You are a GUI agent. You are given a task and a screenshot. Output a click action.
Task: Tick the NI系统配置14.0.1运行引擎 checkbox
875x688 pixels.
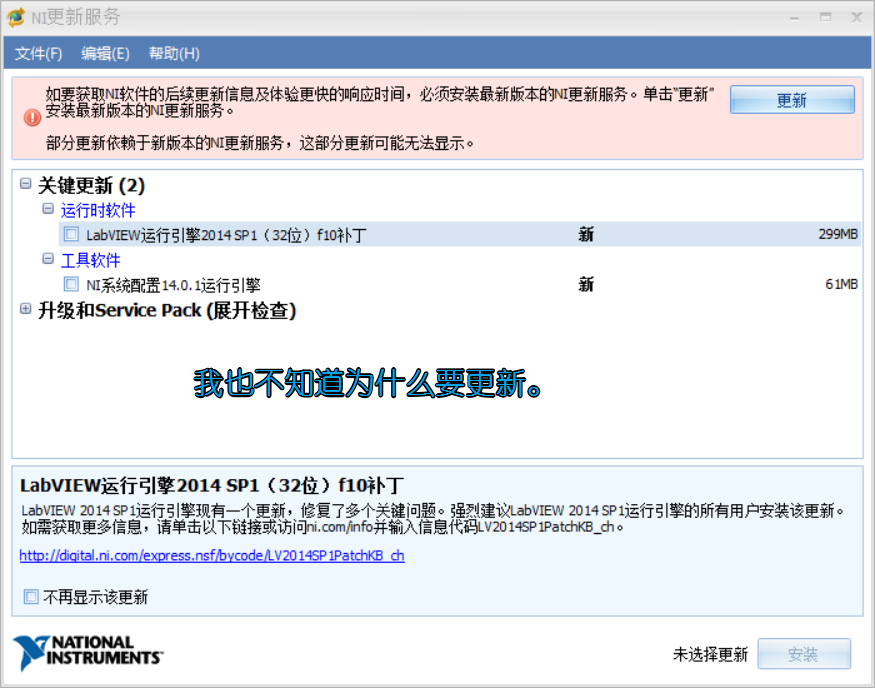point(71,284)
